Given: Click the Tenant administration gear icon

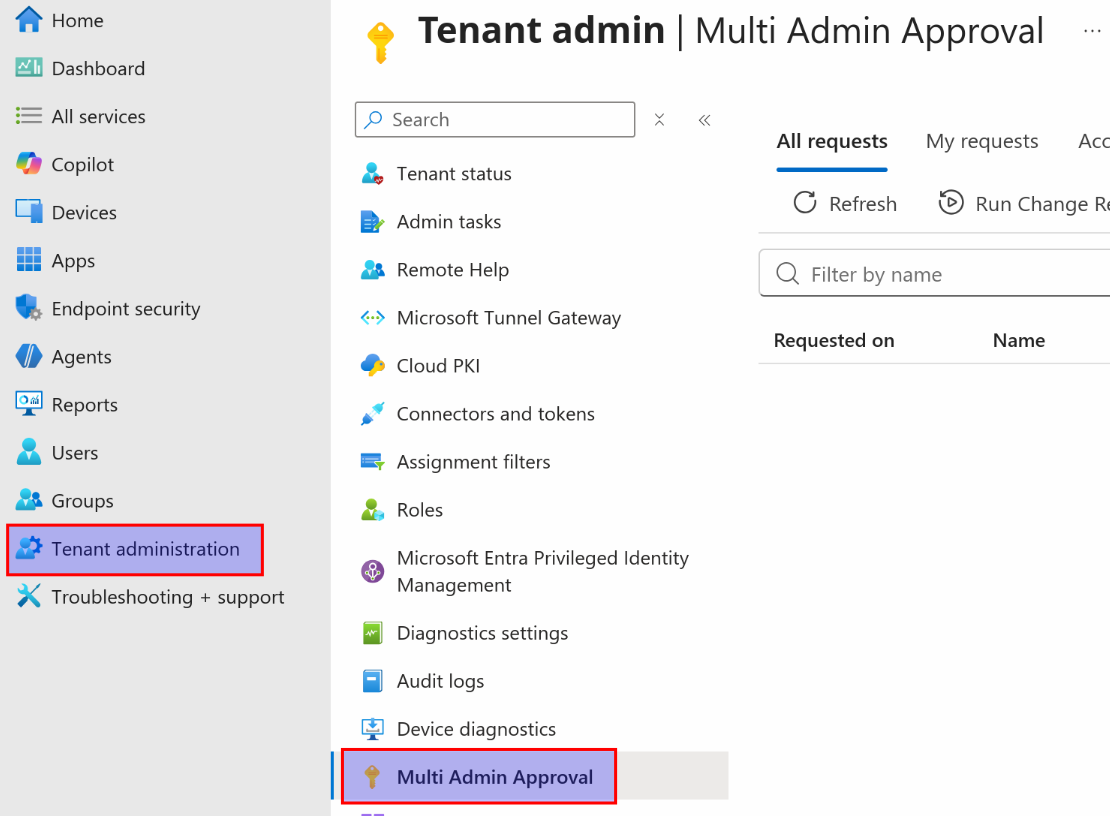Looking at the screenshot, I should point(29,548).
